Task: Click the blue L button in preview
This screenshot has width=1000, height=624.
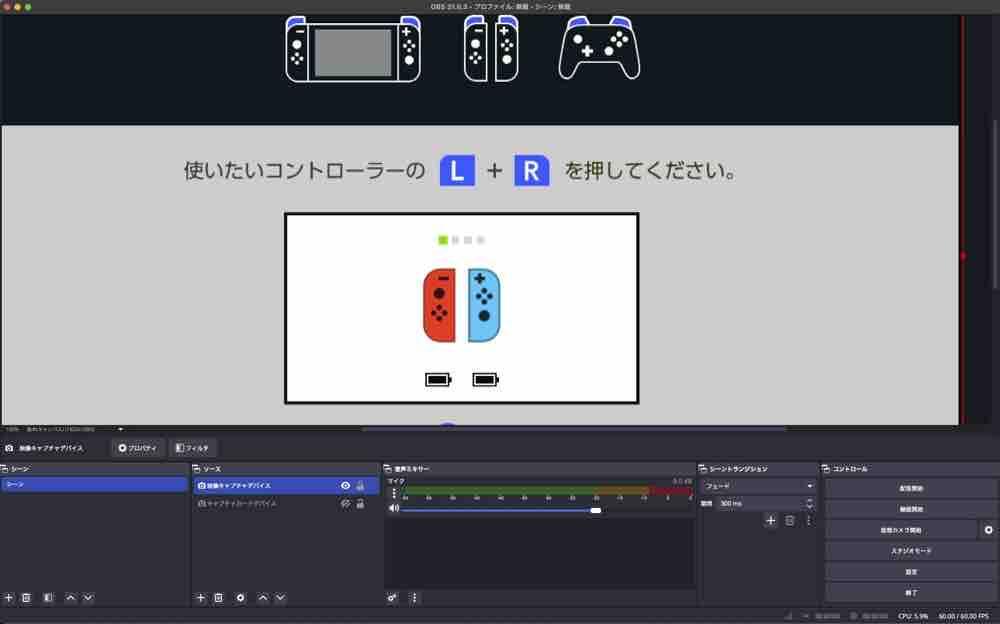Action: 457,170
